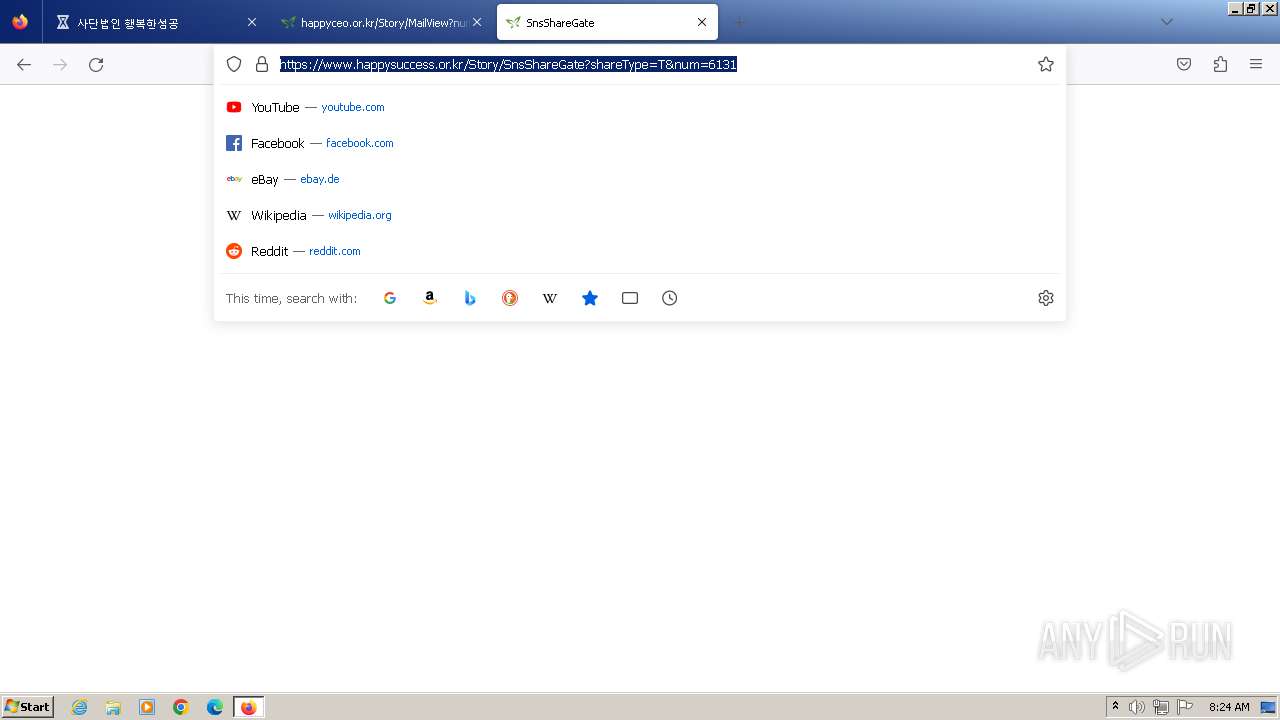The height and width of the screenshot is (720, 1280).
Task: Select eBay suggestion ebay.de
Action: point(640,179)
